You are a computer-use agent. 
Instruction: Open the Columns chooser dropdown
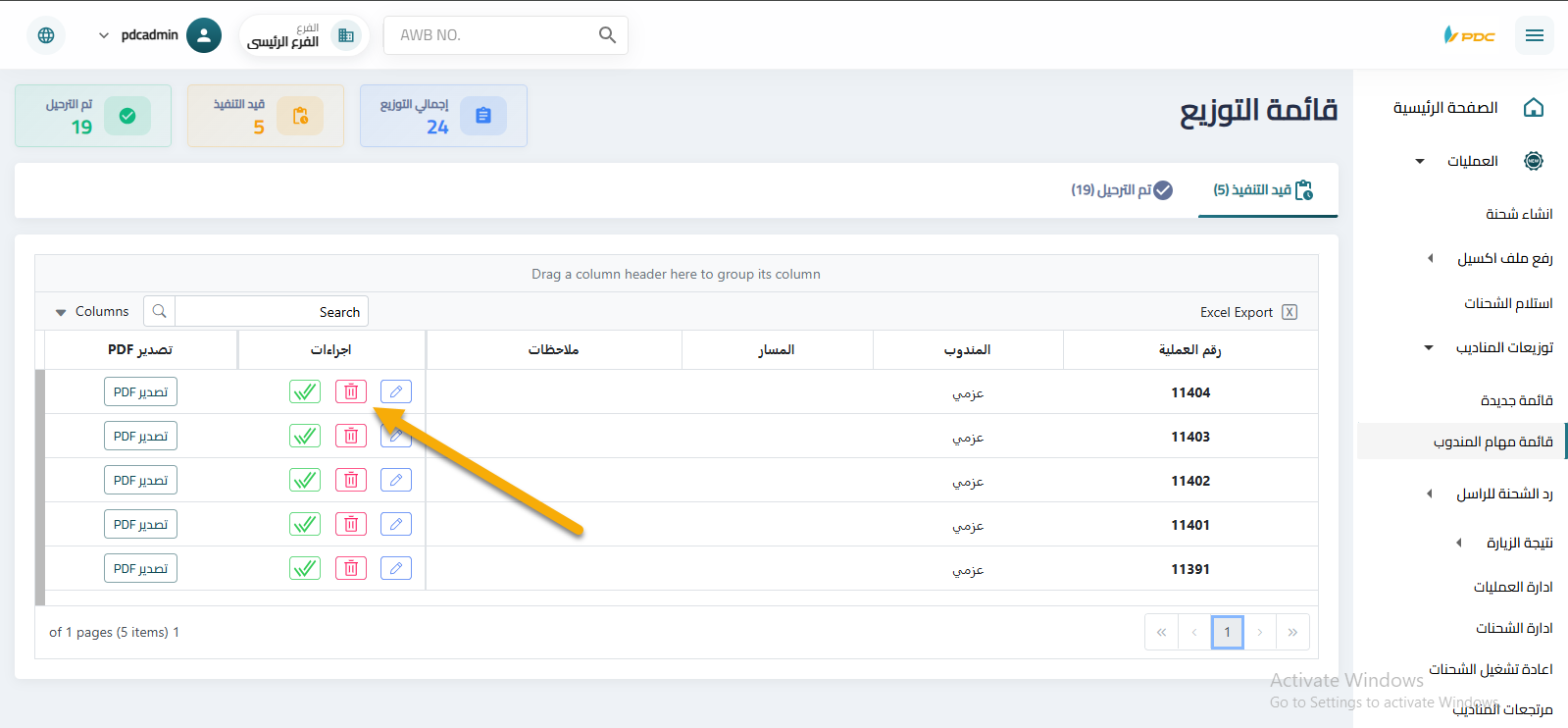tap(92, 312)
